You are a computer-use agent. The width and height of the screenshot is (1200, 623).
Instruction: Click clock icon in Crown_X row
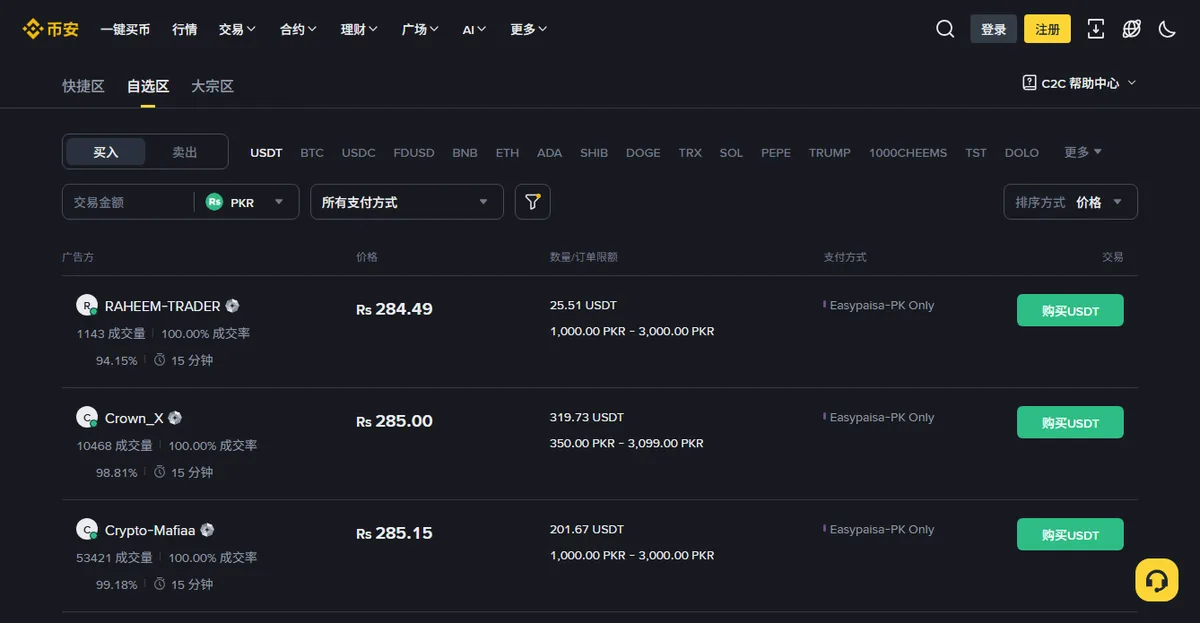click(159, 472)
